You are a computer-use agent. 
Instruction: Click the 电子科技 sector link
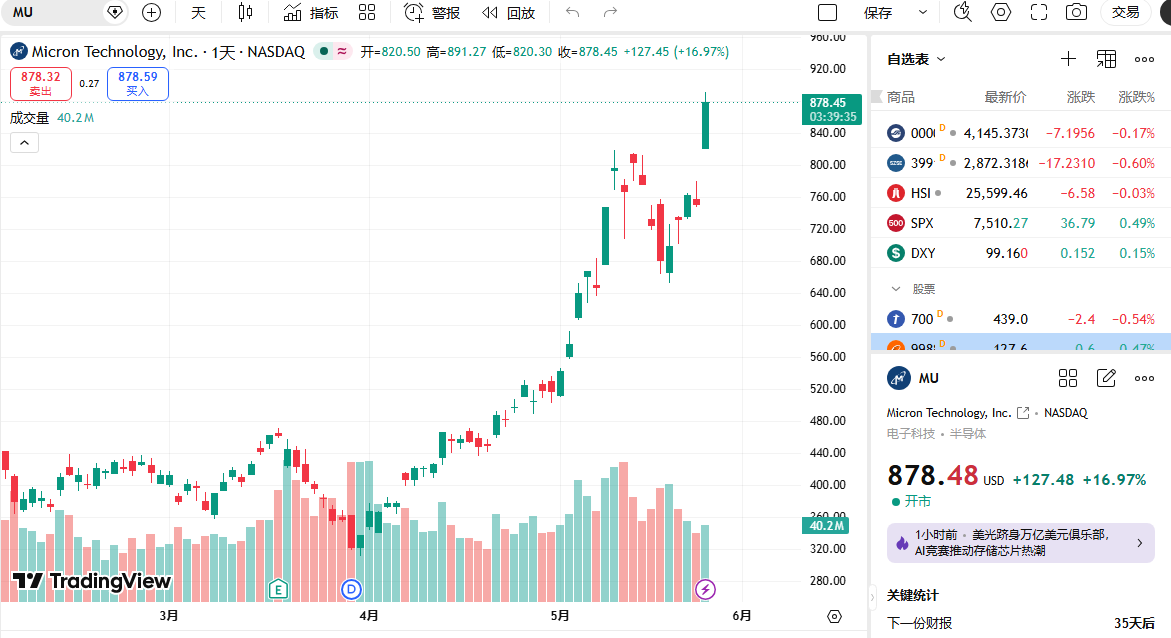[x=910, y=433]
